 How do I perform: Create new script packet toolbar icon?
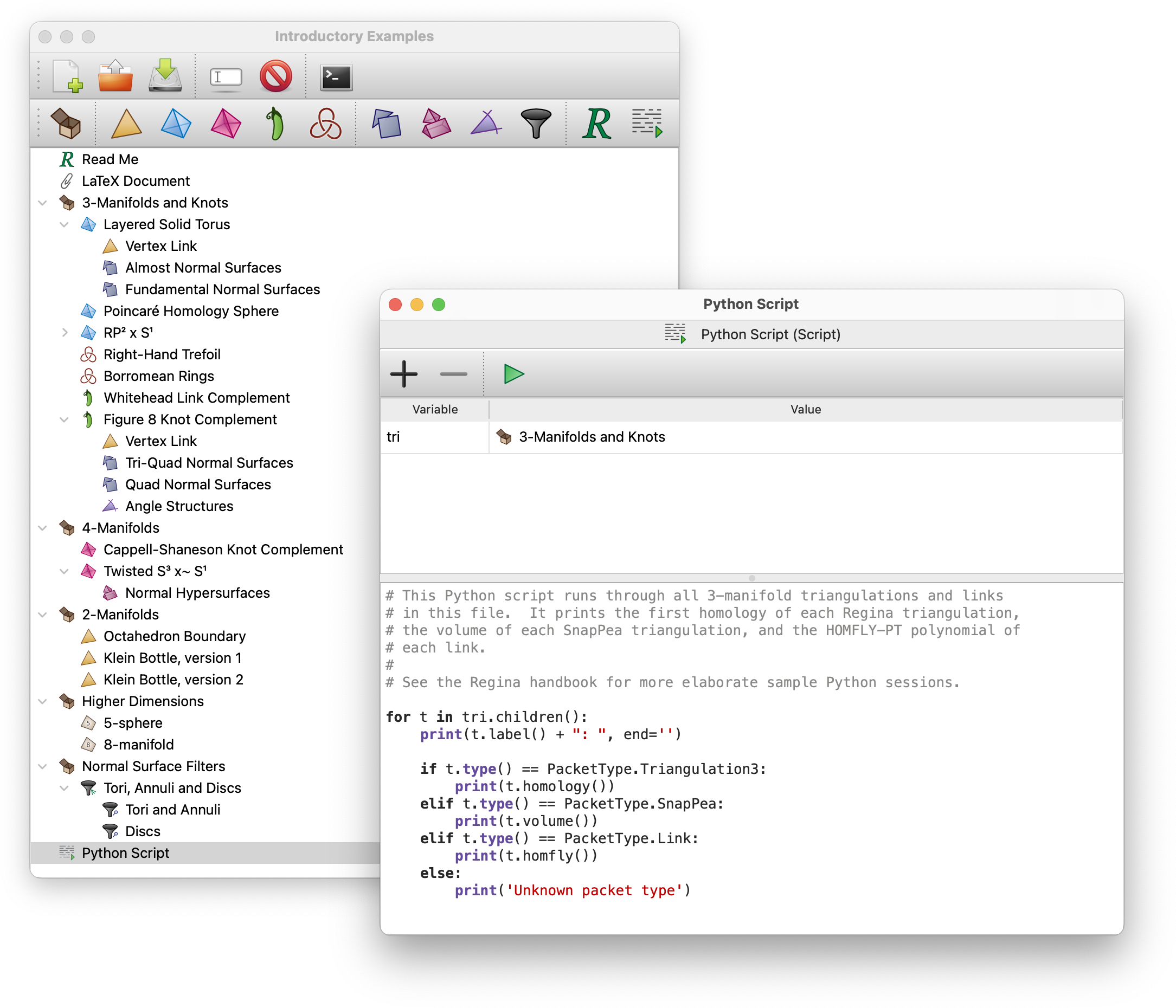tap(647, 123)
